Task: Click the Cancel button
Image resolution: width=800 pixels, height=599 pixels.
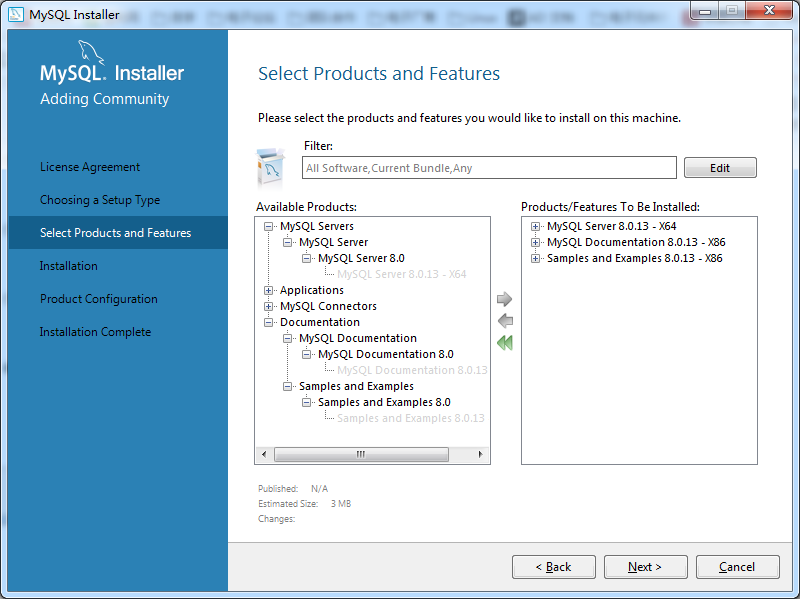Action: point(737,567)
